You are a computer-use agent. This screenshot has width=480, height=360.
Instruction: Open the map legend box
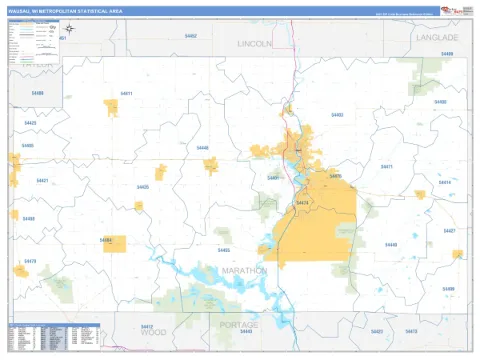[x=34, y=42]
